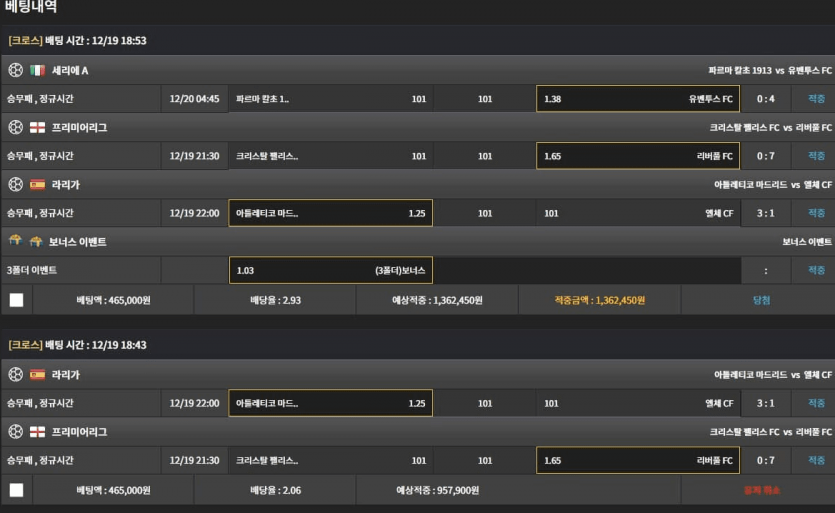Viewport: 835px width, 513px height.
Task: Click the England flag in the 18:53 slip
Action: click(37, 127)
